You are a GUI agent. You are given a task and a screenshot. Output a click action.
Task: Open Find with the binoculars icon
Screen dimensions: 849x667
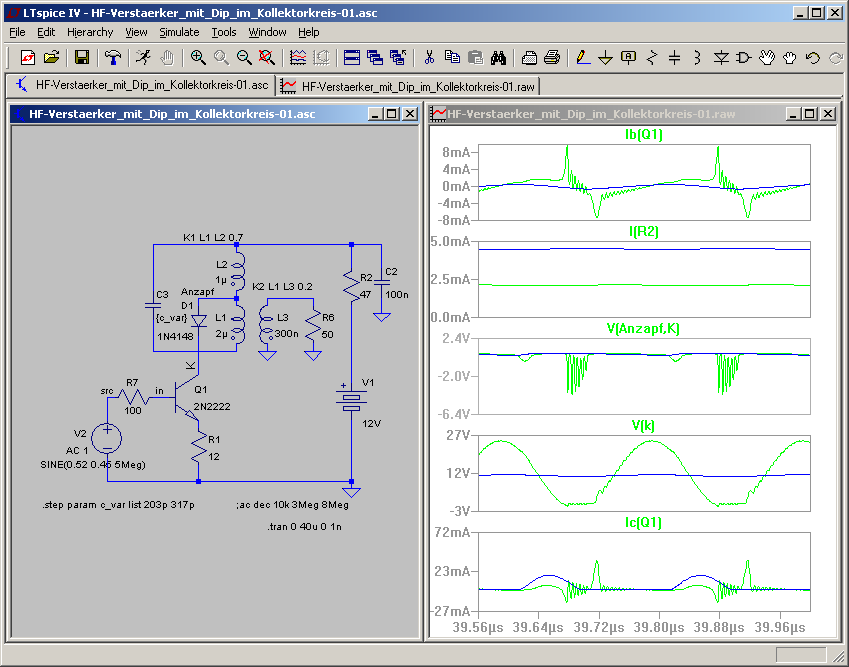coord(498,57)
